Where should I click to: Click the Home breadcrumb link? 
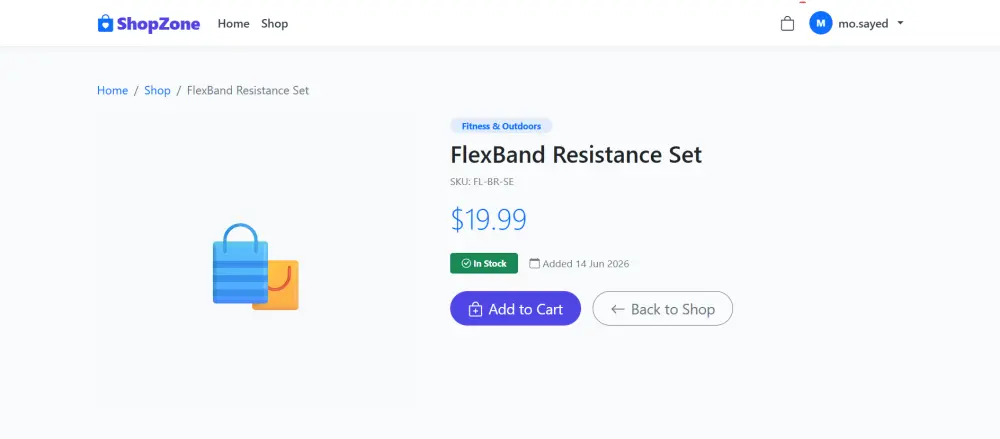click(112, 91)
